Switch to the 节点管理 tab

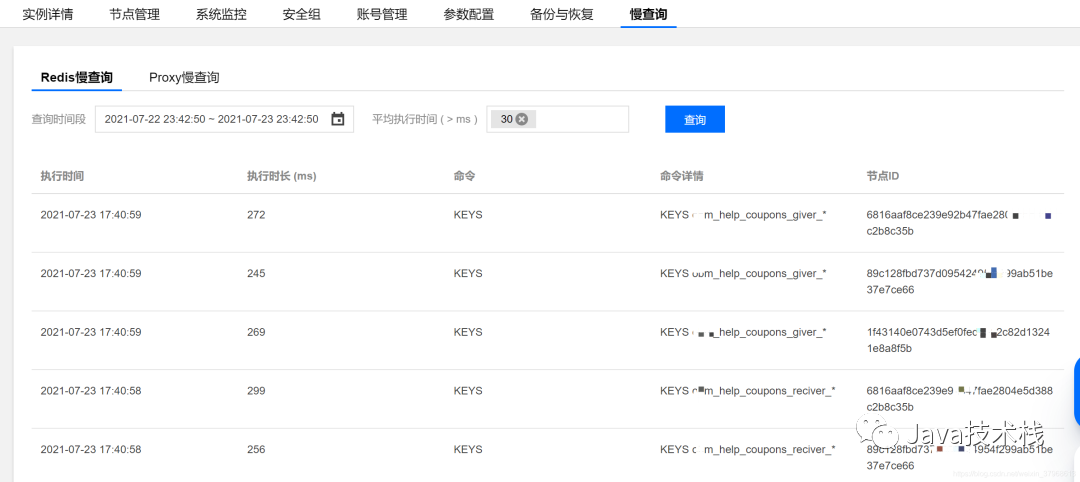point(135,14)
